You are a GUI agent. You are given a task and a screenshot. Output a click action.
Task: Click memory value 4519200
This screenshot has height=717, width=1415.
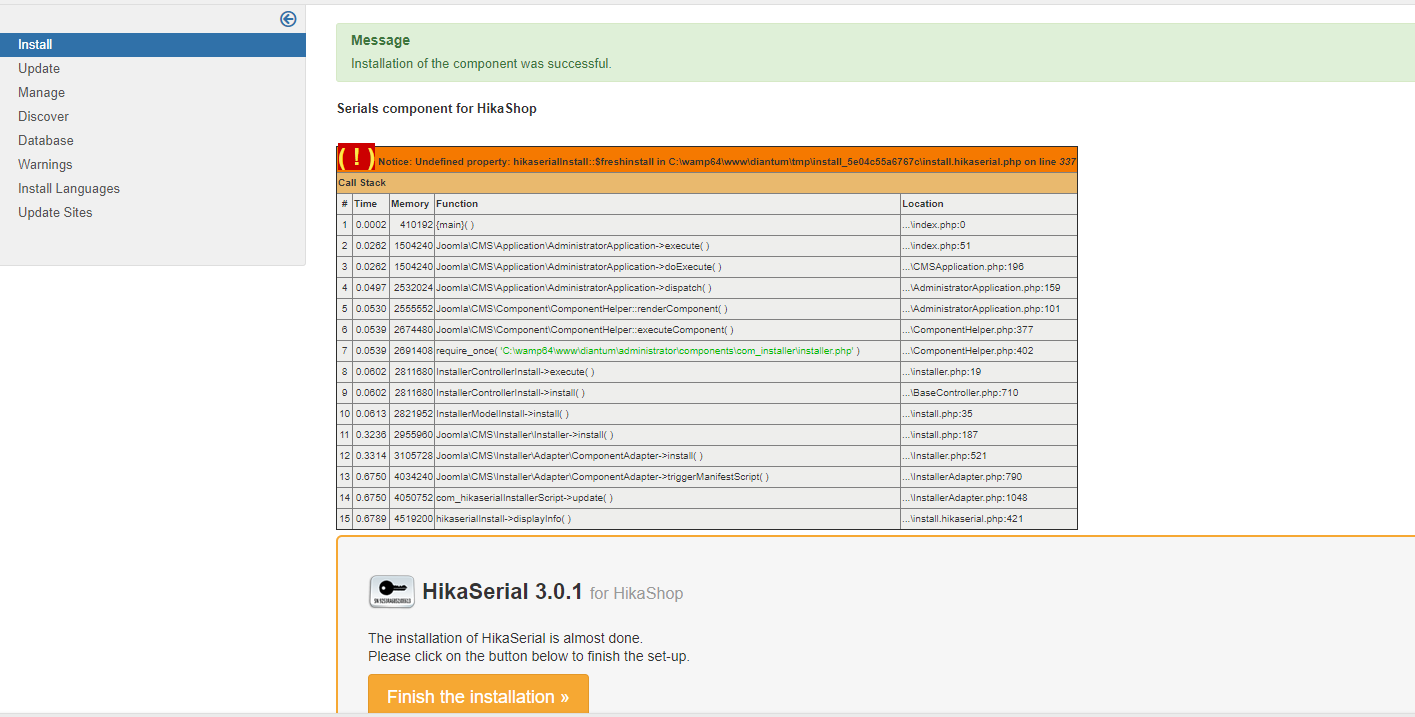tap(411, 519)
